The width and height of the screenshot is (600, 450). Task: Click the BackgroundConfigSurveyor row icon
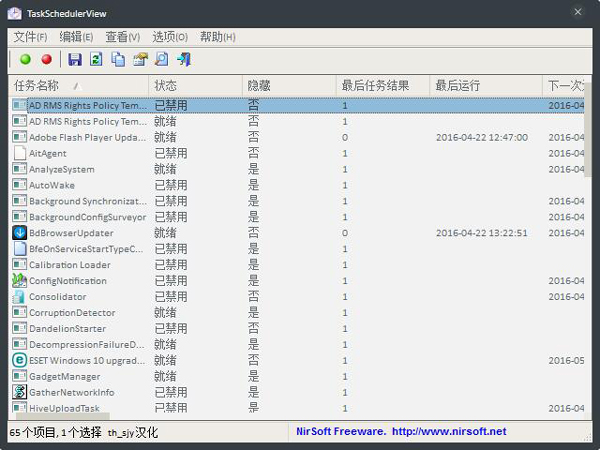coord(20,217)
